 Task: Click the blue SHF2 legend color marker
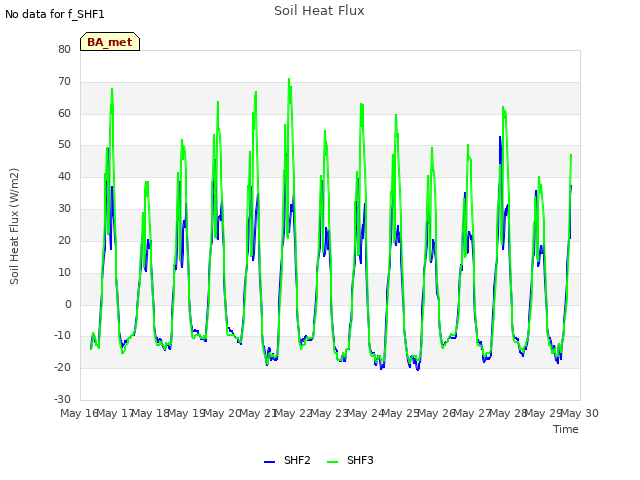[269, 462]
